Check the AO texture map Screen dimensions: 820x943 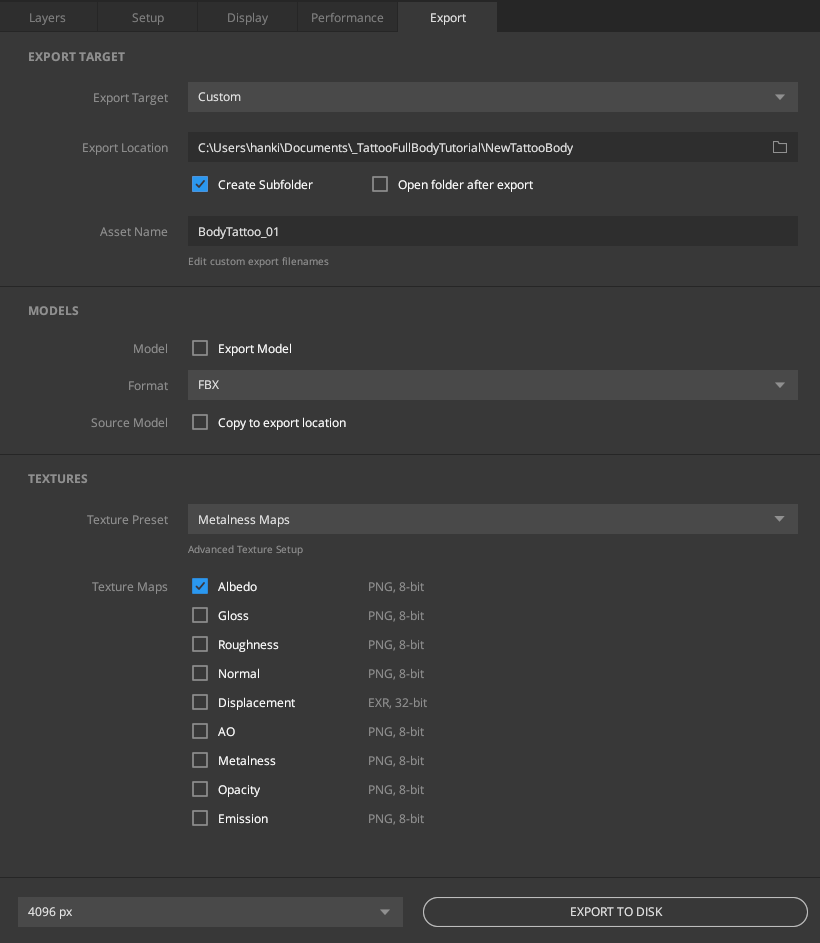click(x=199, y=731)
